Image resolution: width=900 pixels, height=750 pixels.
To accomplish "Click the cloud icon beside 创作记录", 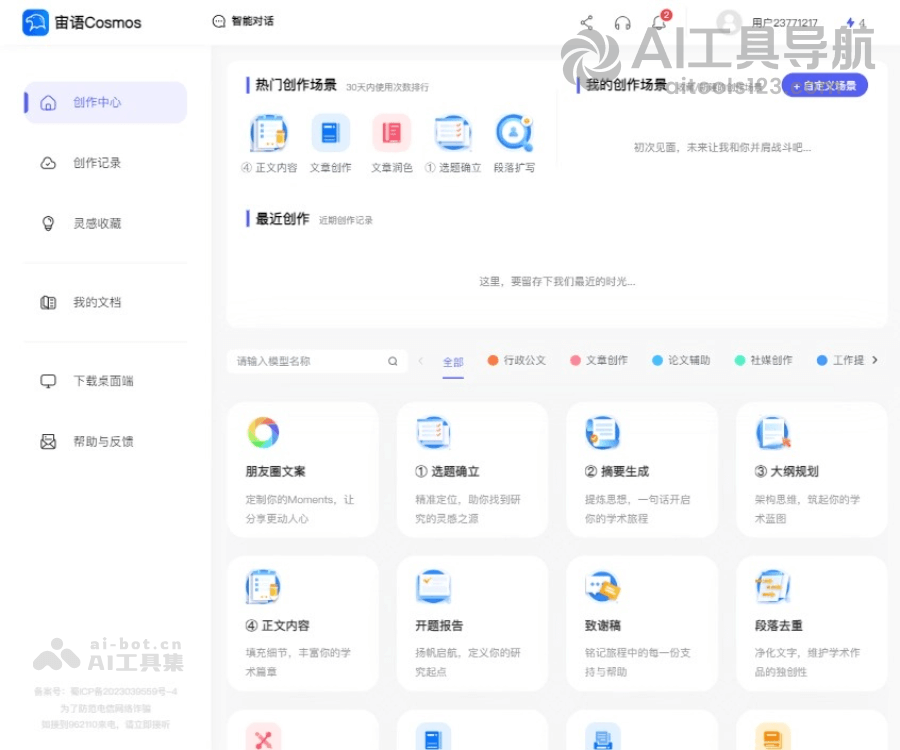I will [48, 163].
